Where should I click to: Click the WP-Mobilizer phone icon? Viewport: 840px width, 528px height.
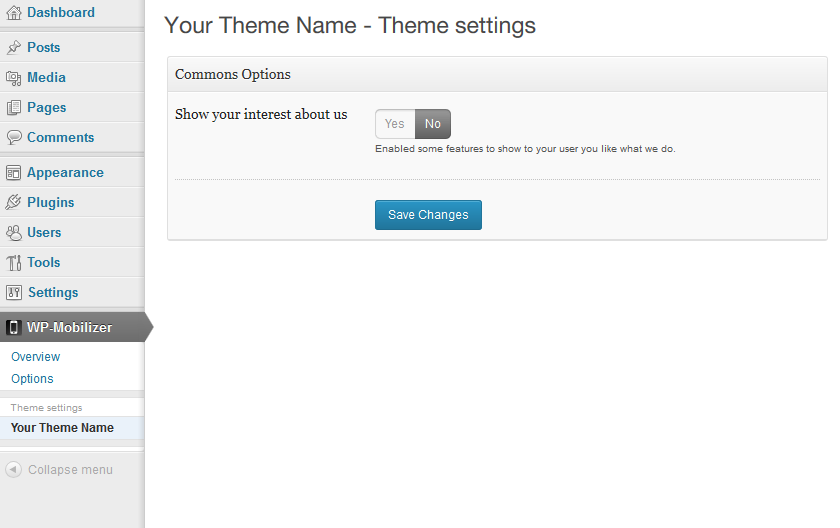point(13,327)
